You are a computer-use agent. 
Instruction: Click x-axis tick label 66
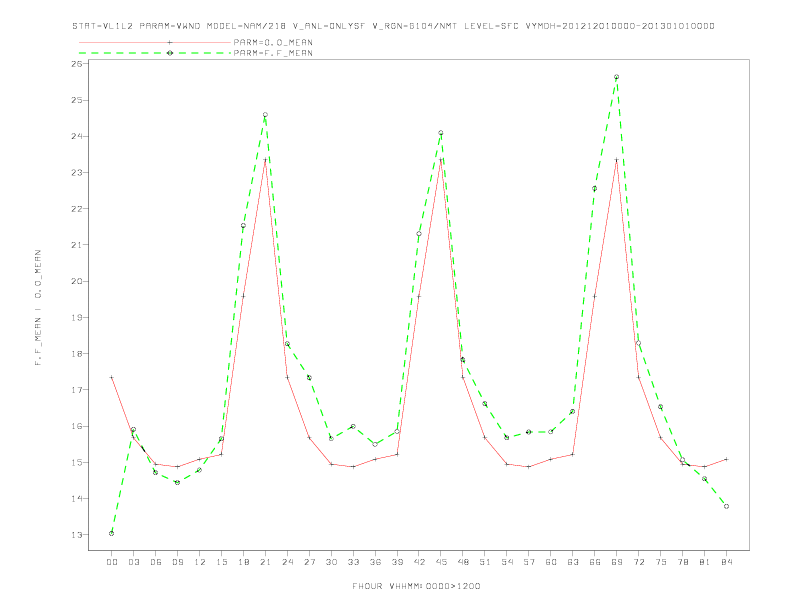tap(595, 562)
